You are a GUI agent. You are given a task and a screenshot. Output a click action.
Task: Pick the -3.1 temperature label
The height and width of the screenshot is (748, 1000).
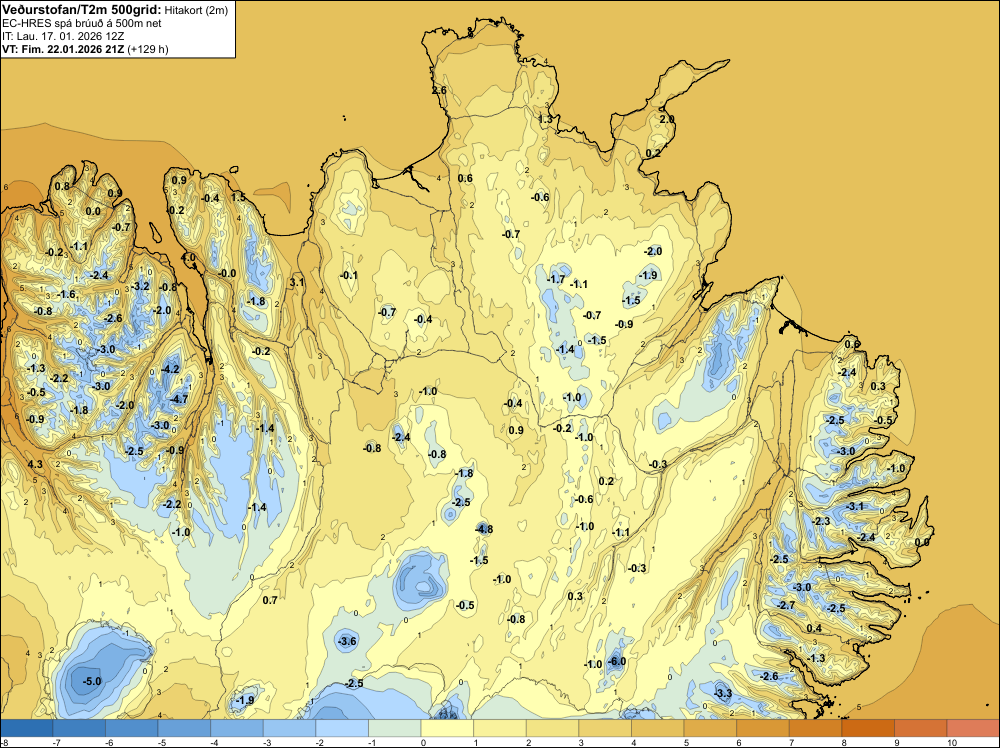point(855,506)
